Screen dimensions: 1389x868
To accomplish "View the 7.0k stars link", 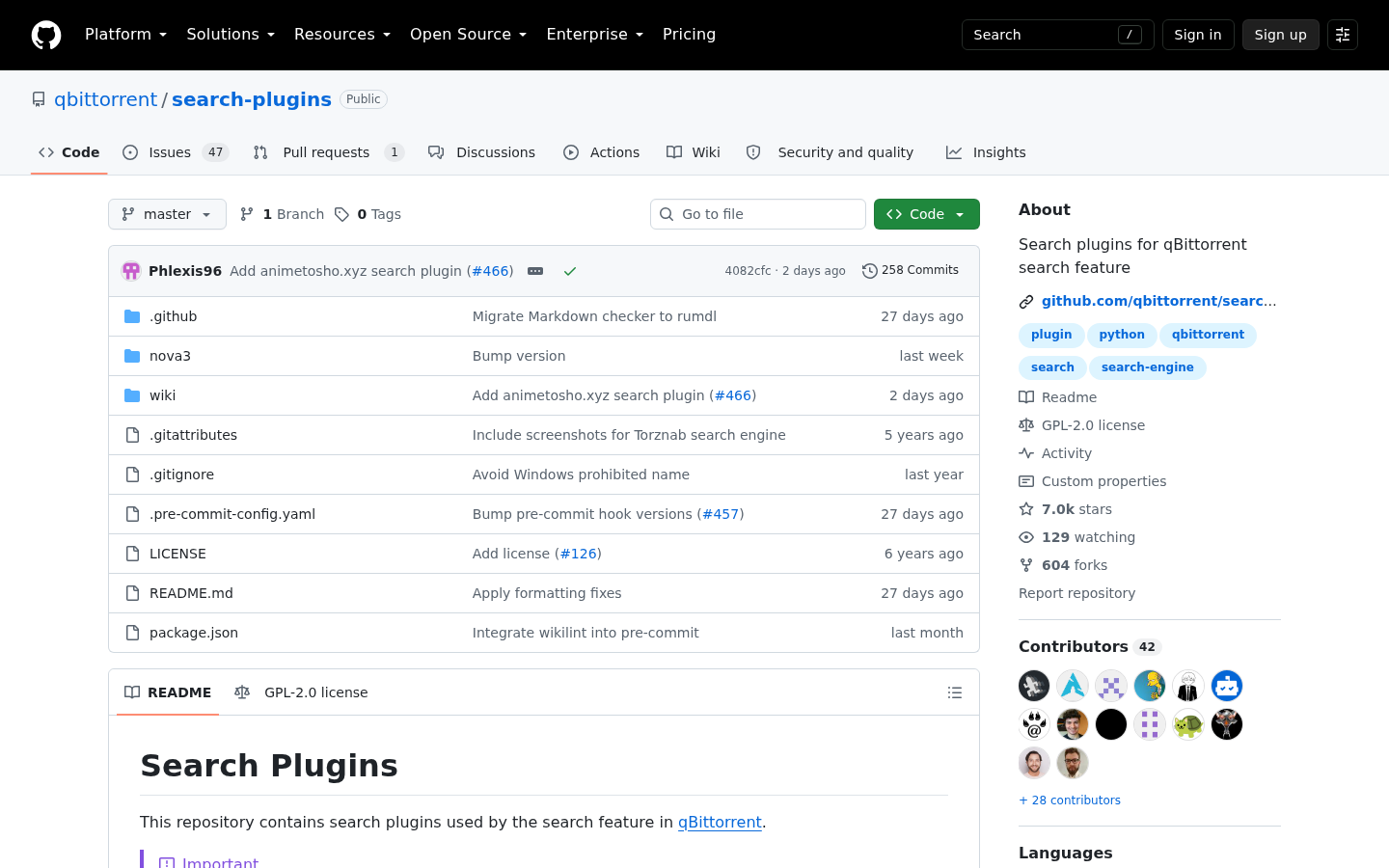I will 1066,509.
